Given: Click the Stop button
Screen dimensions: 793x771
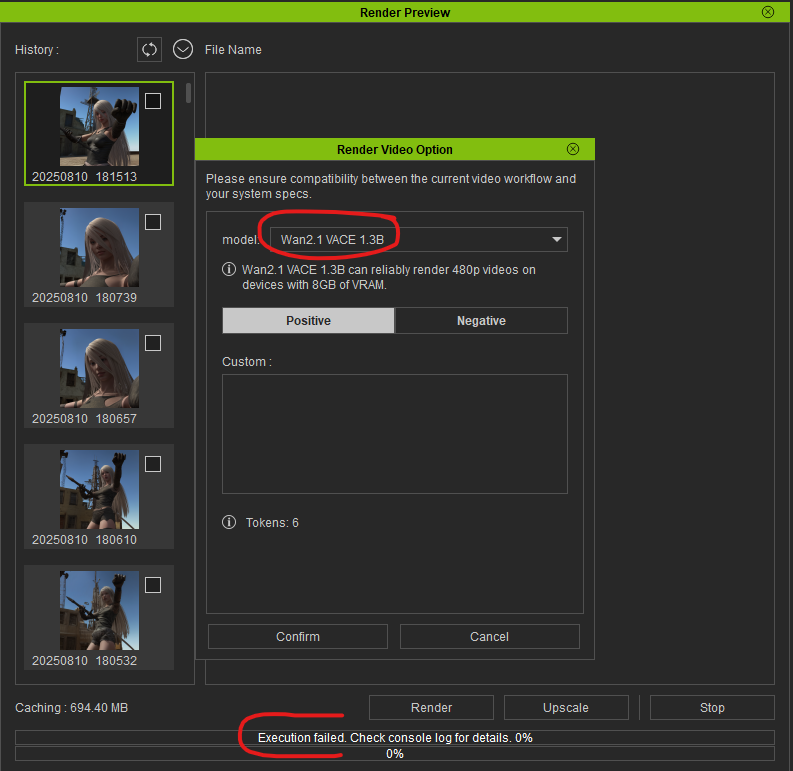Looking at the screenshot, I should point(712,707).
